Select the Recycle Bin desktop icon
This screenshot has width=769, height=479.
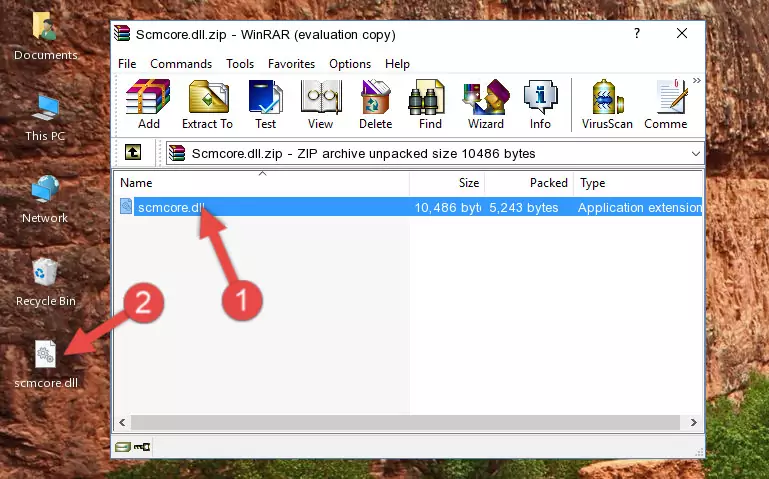pos(46,282)
